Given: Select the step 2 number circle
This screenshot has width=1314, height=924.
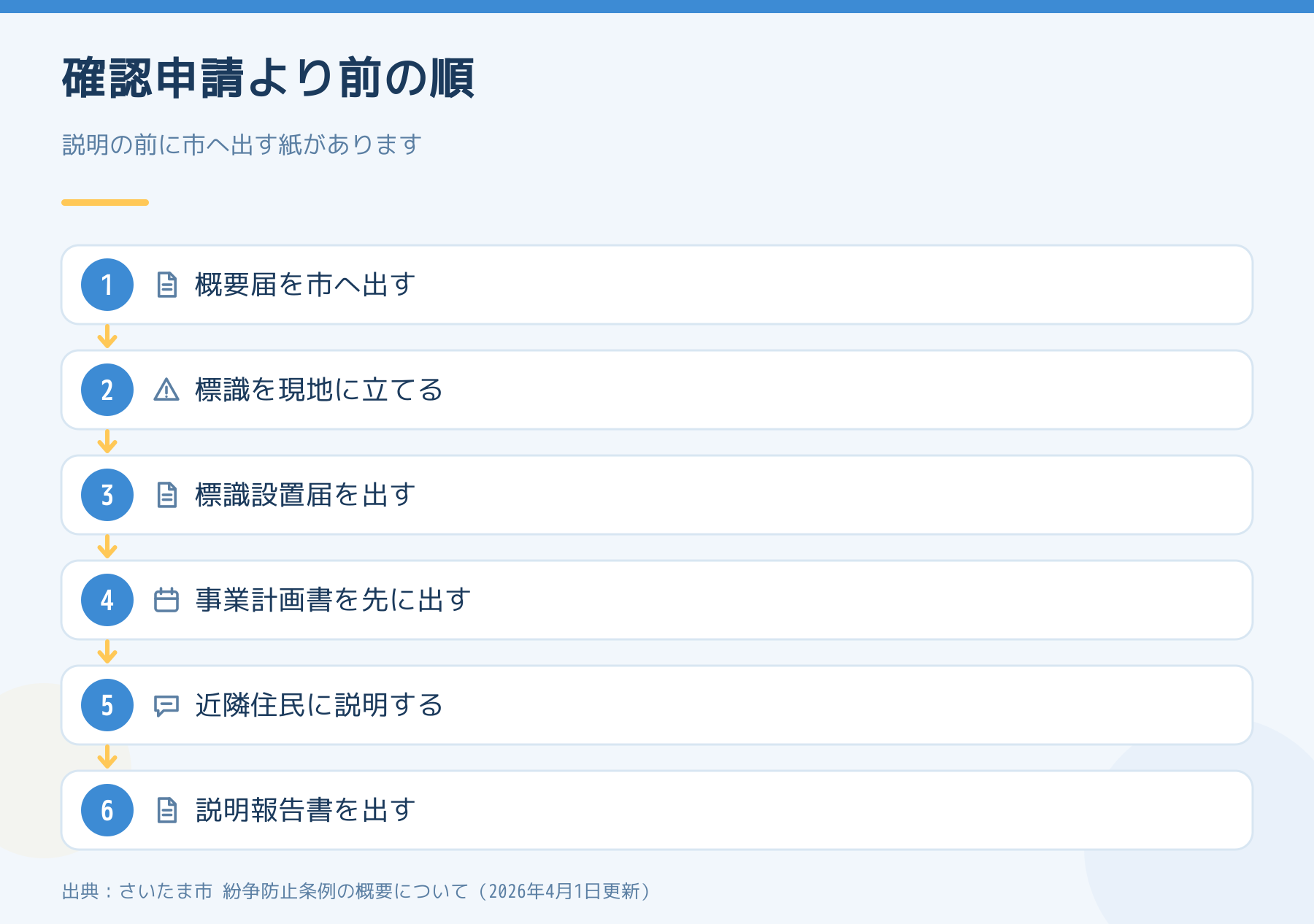Looking at the screenshot, I should point(107,390).
